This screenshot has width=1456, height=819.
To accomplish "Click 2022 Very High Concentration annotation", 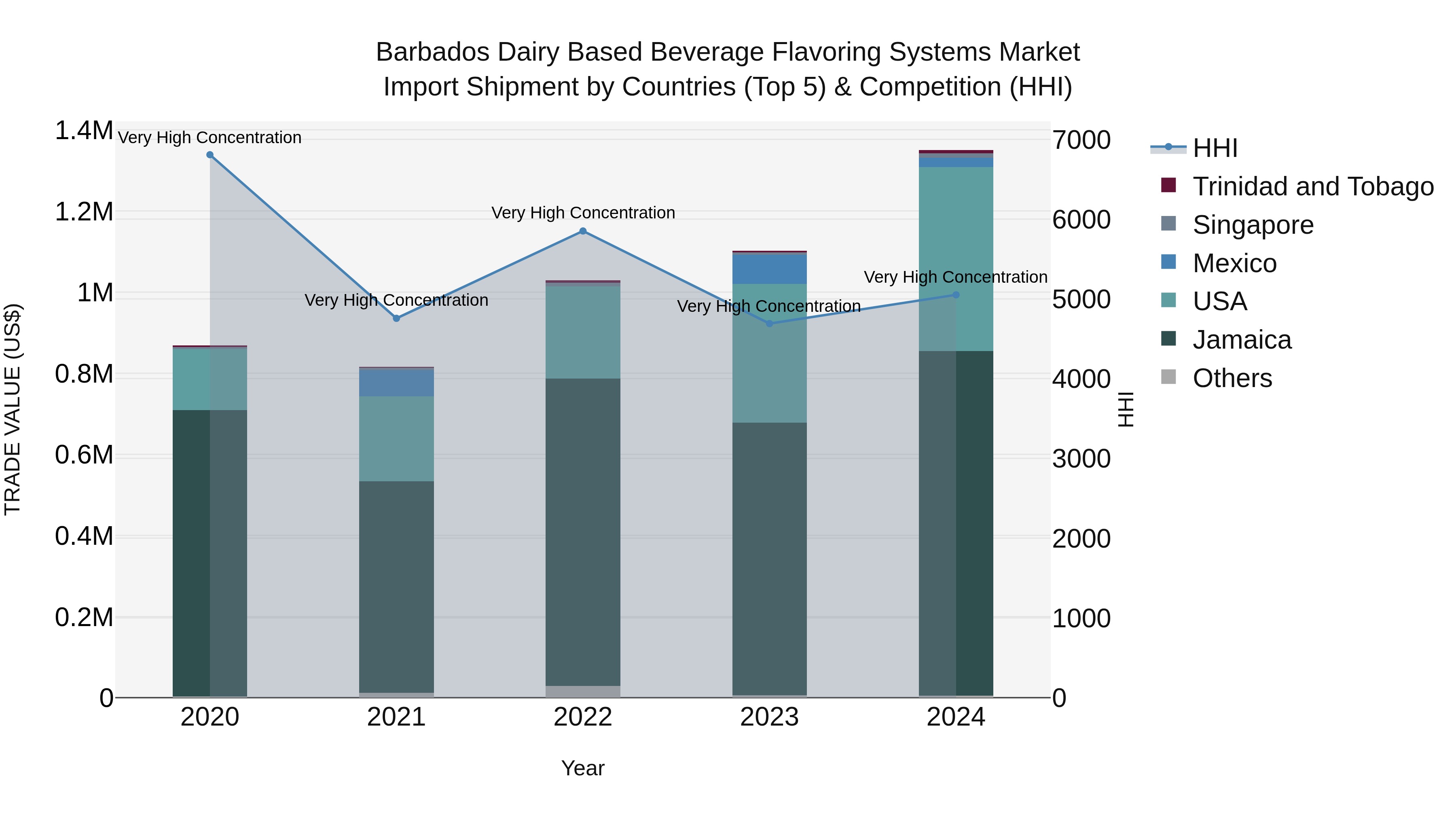I will [583, 212].
